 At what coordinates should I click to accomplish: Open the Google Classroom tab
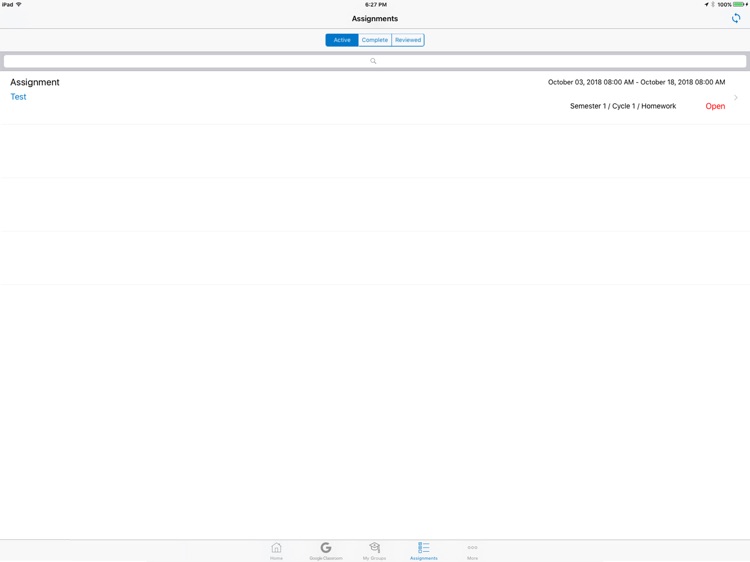(x=326, y=551)
